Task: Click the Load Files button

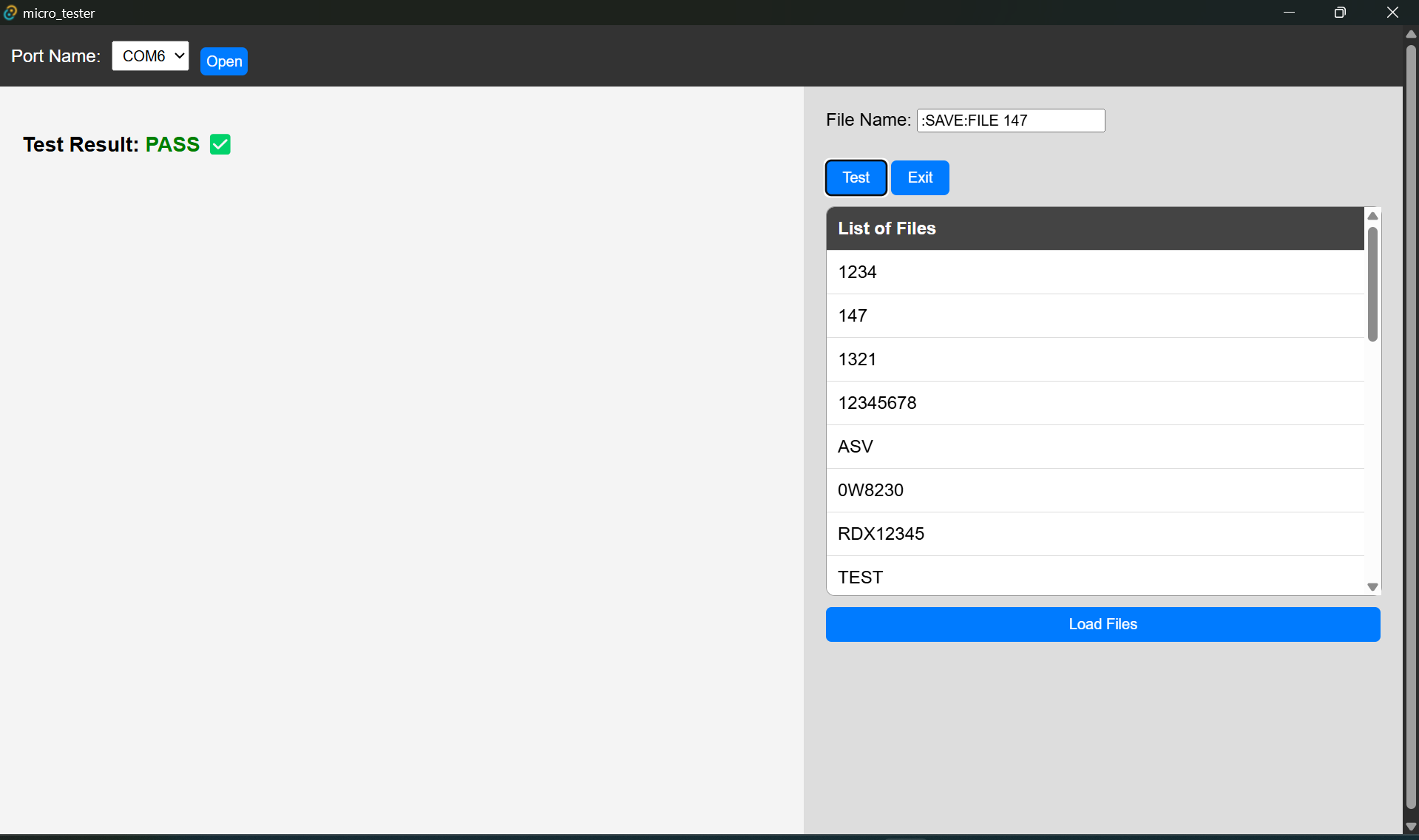Action: [1102, 624]
